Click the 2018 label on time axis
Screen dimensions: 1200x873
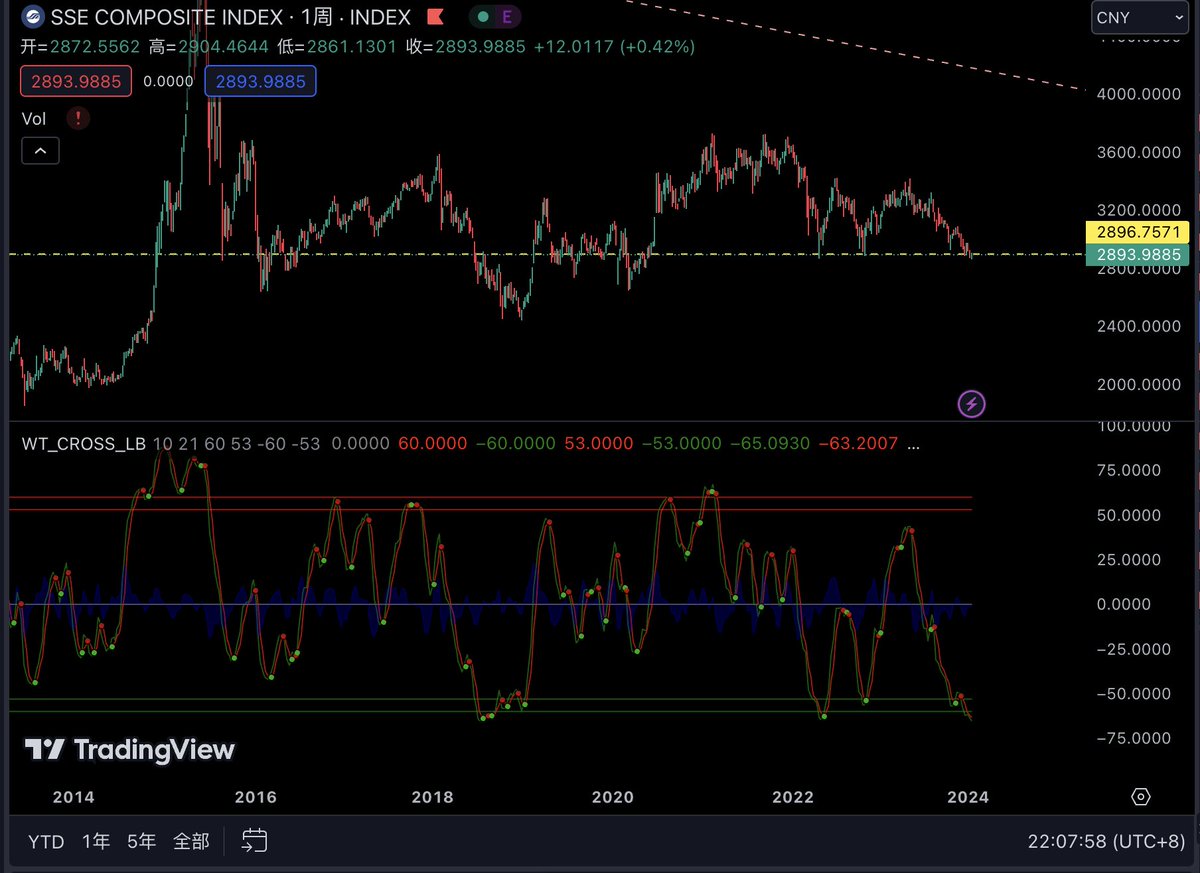[432, 797]
